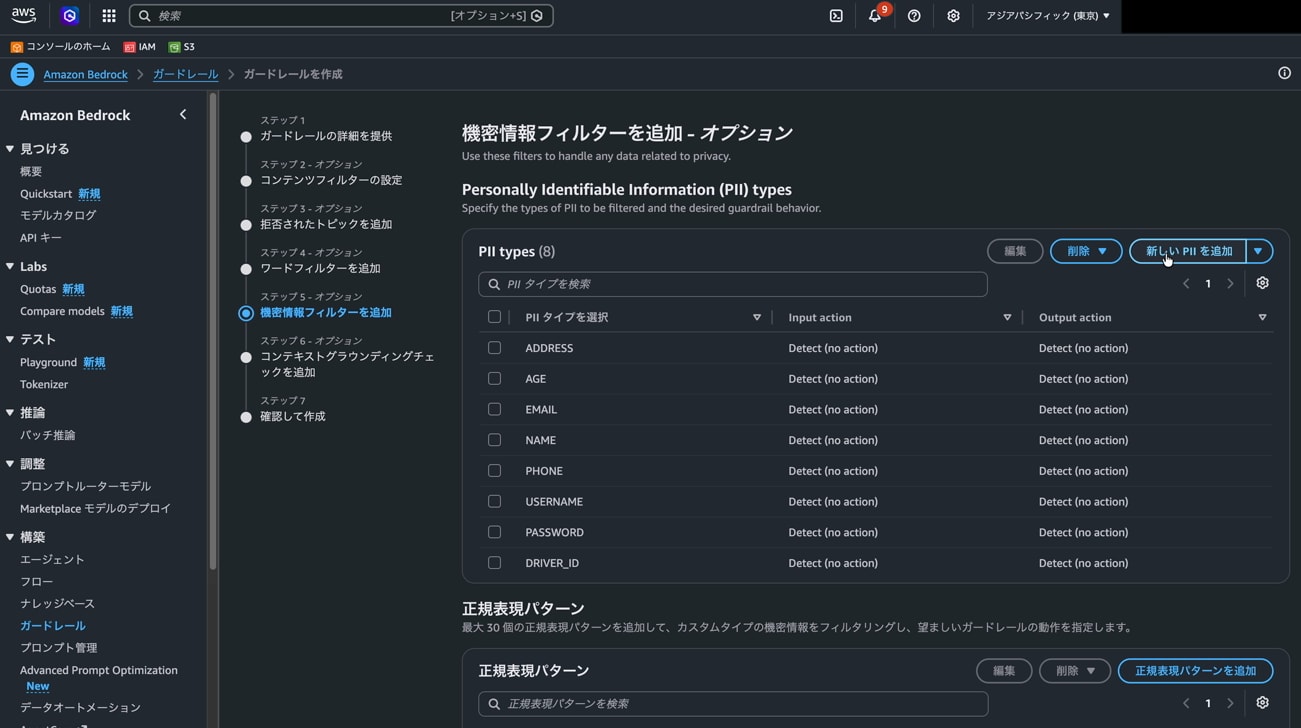
Task: Open the IAM favorite shortcut
Action: click(140, 47)
